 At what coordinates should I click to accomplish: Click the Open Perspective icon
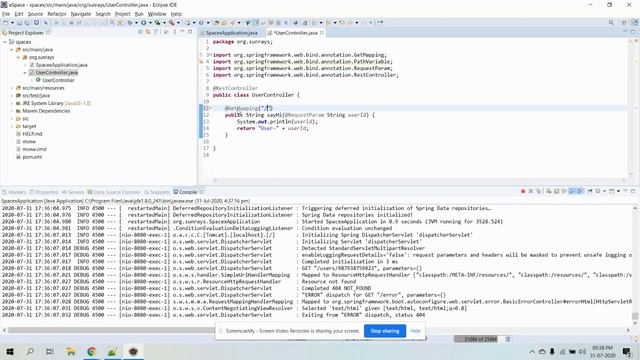point(624,23)
